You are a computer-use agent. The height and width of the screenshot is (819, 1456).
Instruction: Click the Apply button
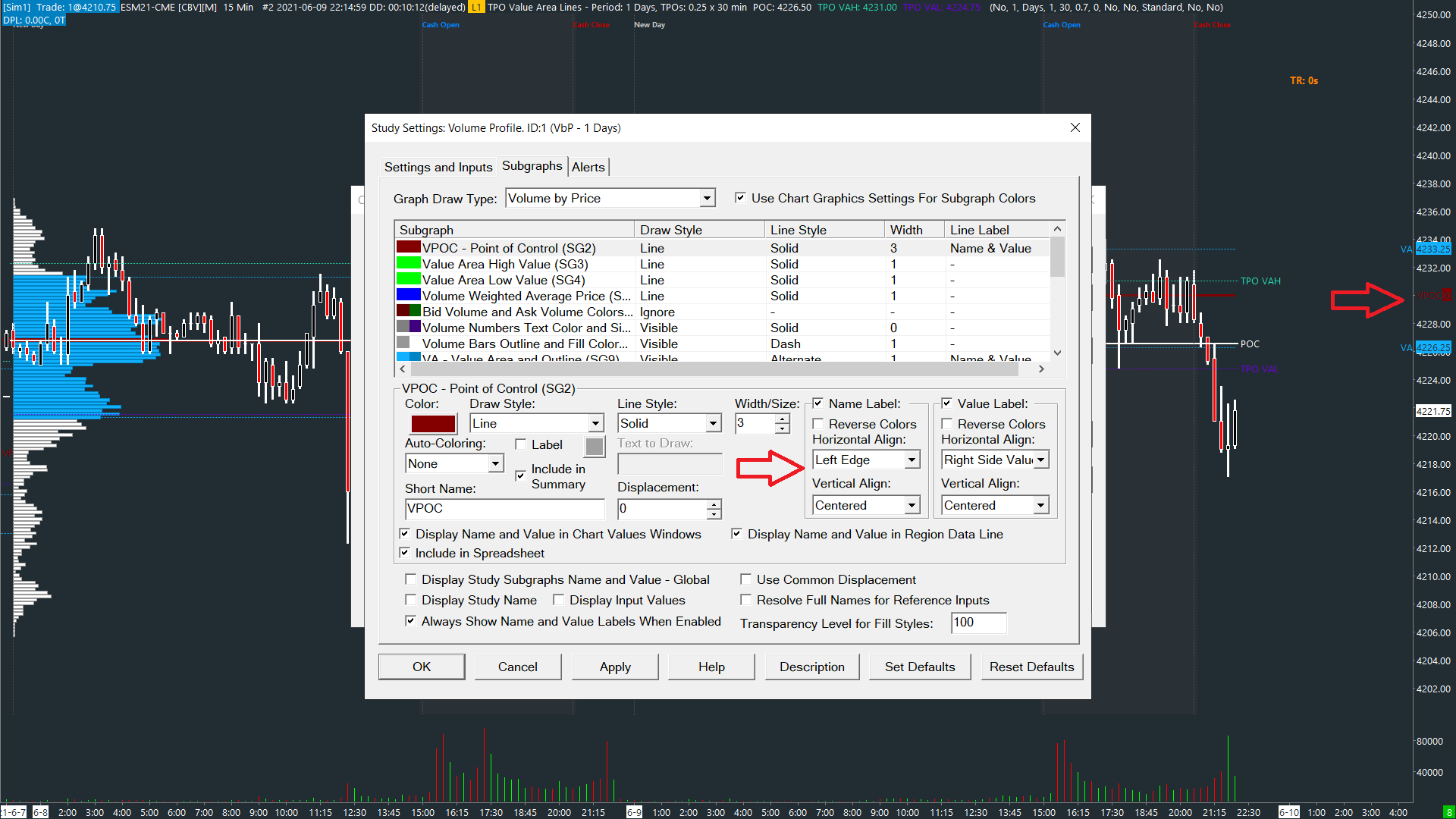pyautogui.click(x=615, y=667)
